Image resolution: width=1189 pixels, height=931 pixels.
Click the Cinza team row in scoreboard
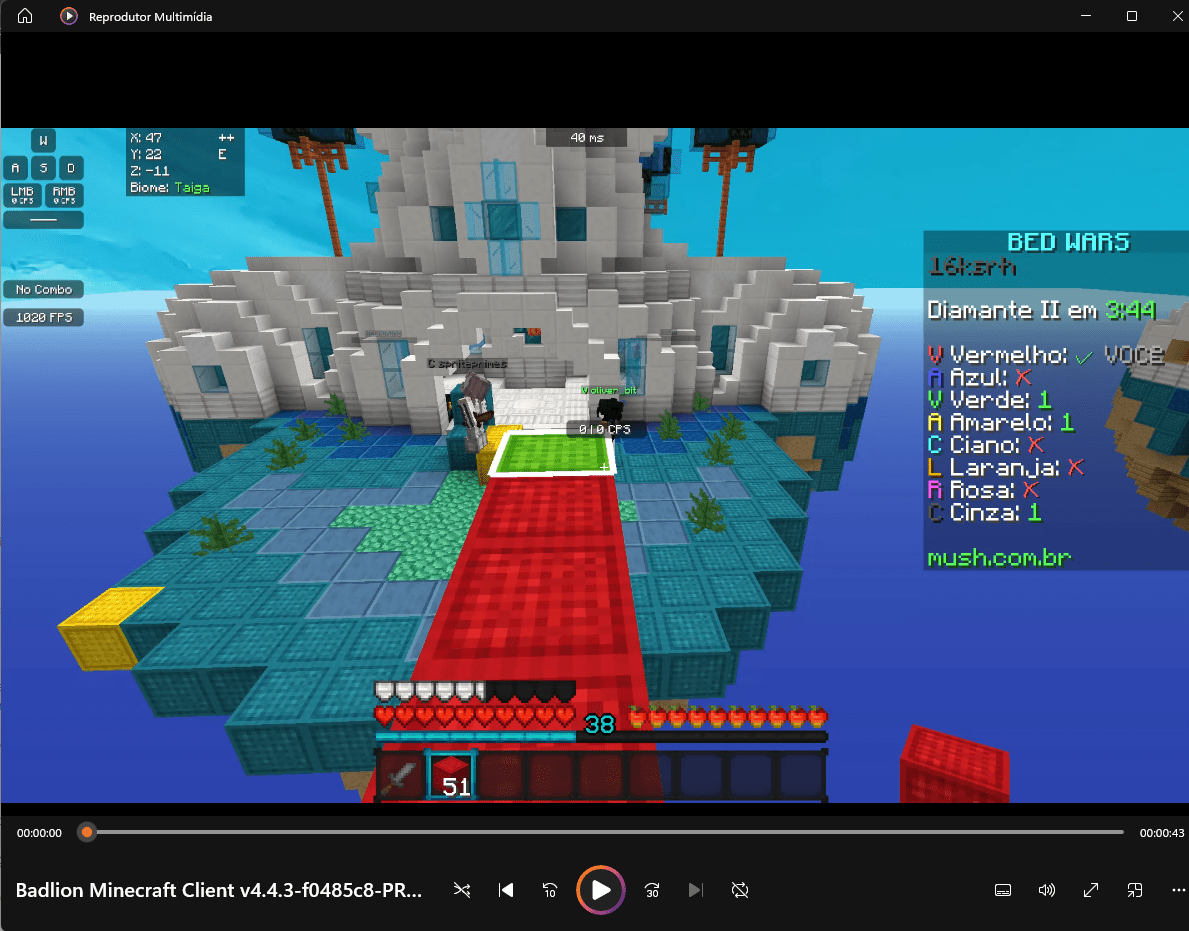984,513
